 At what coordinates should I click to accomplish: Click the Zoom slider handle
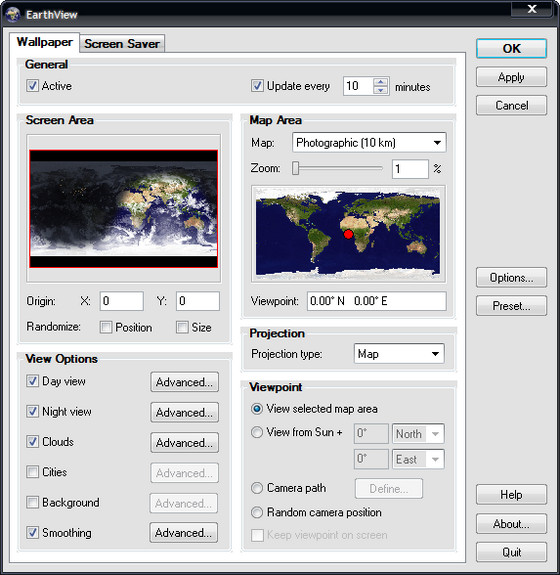296,168
